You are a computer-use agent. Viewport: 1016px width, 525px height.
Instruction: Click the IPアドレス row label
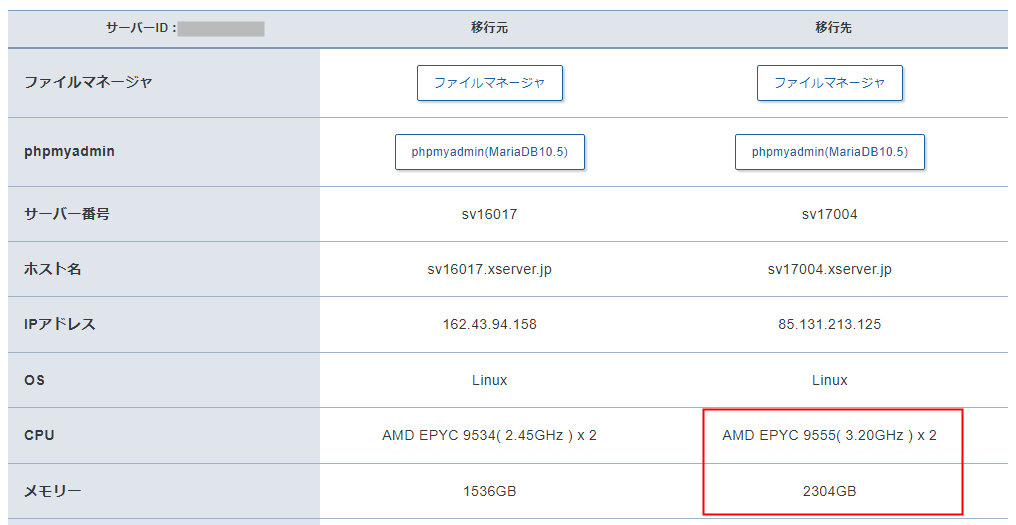60,325
